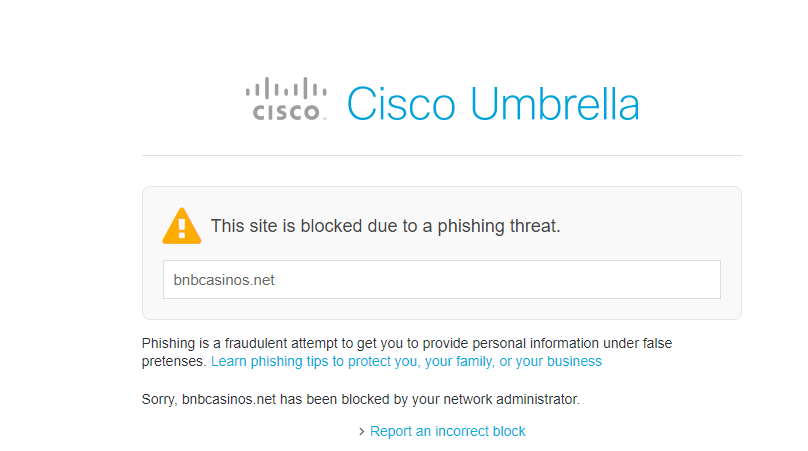Click "has been blocked by" in message
Image resolution: width=808 pixels, height=451 pixels.
click(x=344, y=399)
